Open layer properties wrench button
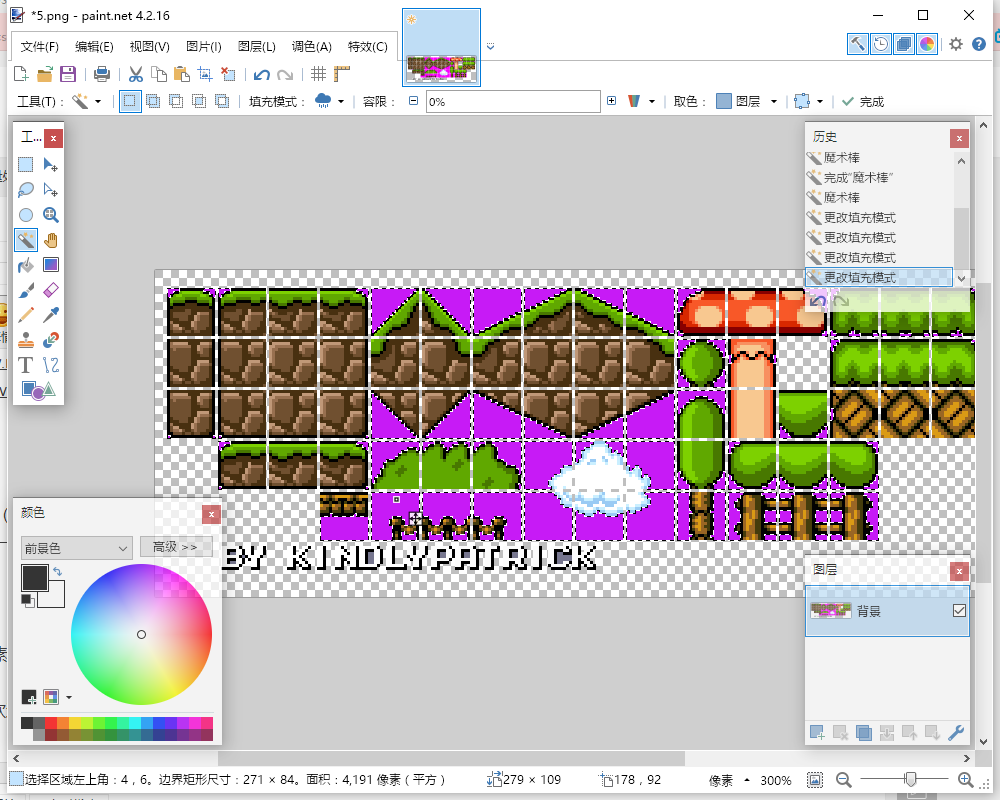1000x800 pixels. pos(955,733)
